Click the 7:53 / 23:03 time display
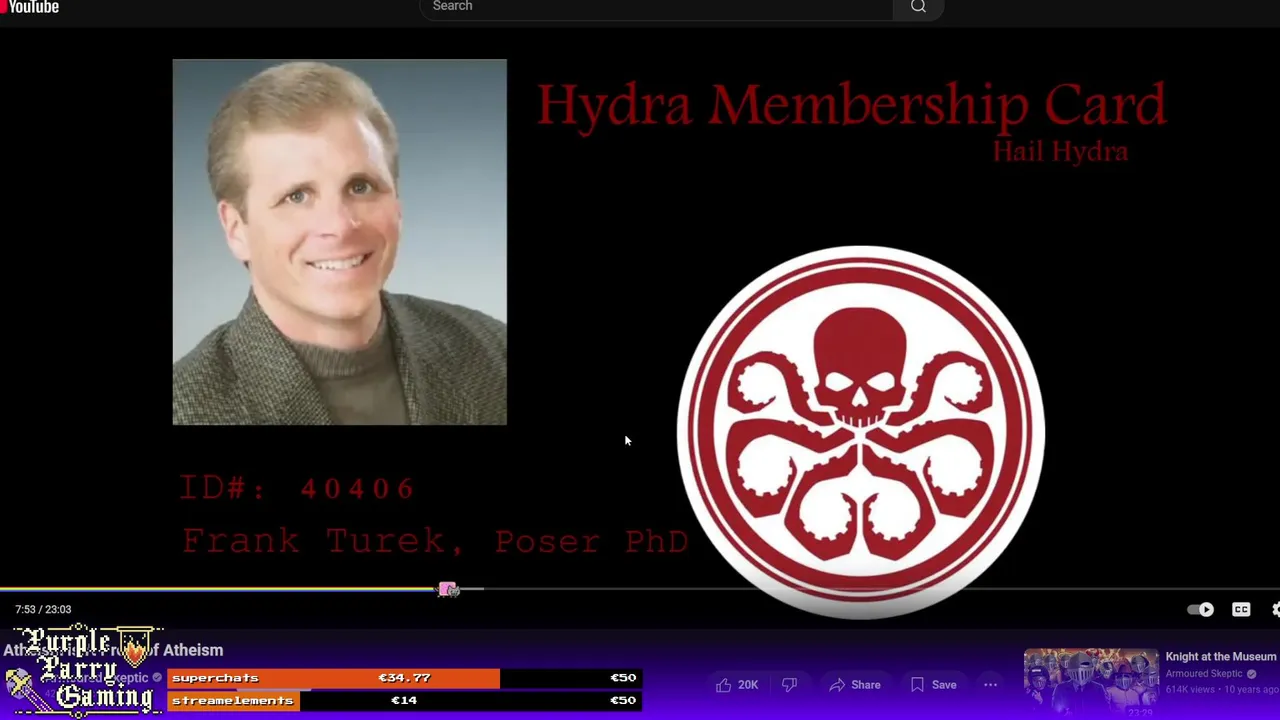Screen dimensions: 1280x720 43,609
